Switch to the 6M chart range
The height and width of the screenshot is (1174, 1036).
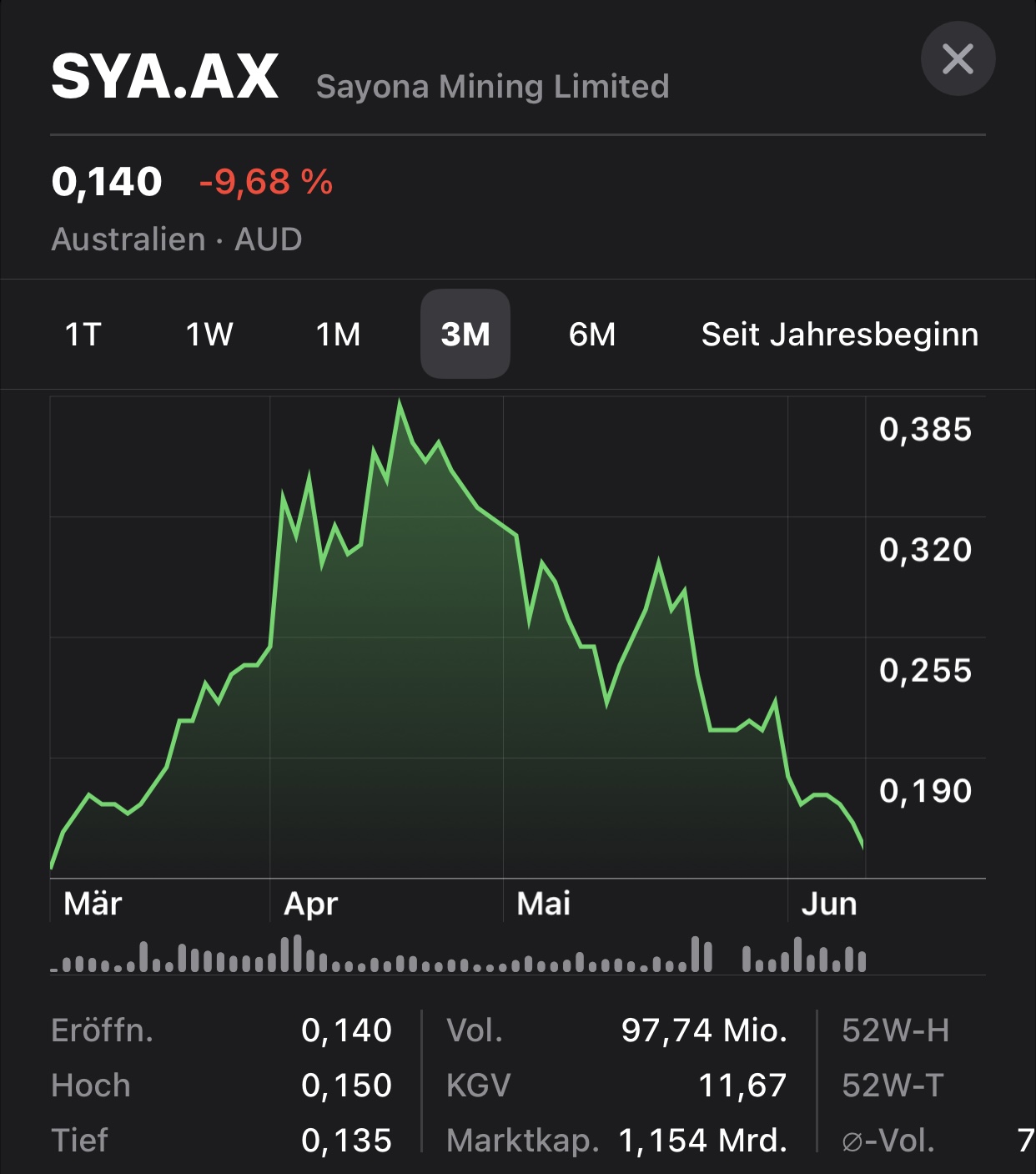pyautogui.click(x=592, y=335)
